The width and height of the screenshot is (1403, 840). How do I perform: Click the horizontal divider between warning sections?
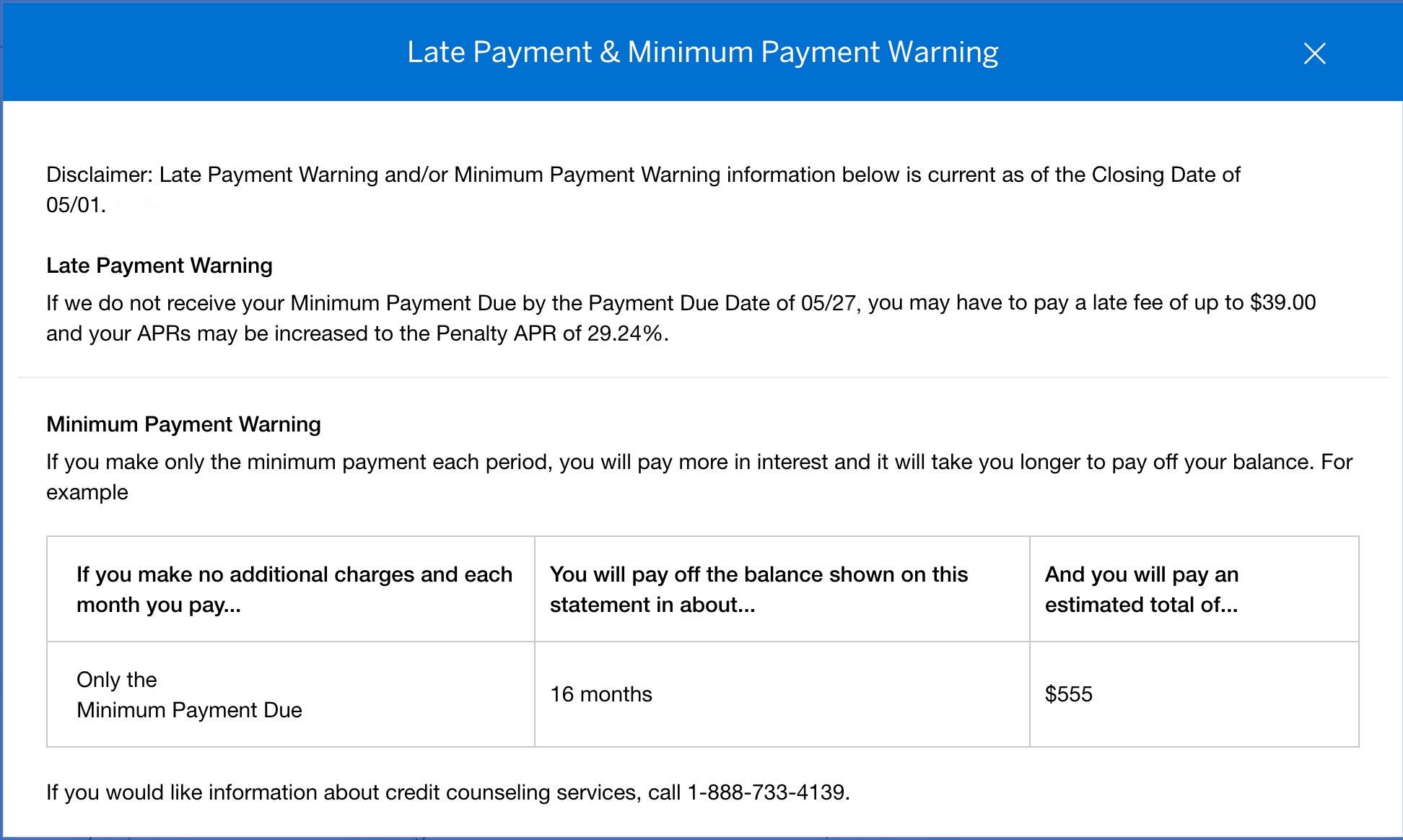701,377
